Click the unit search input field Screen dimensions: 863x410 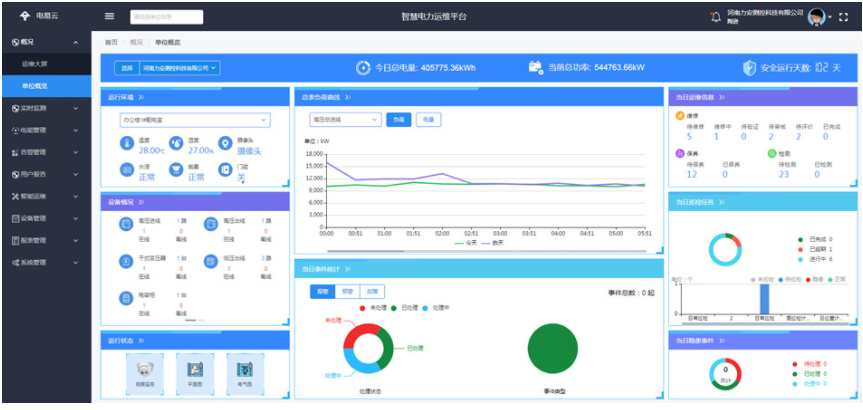pos(166,17)
